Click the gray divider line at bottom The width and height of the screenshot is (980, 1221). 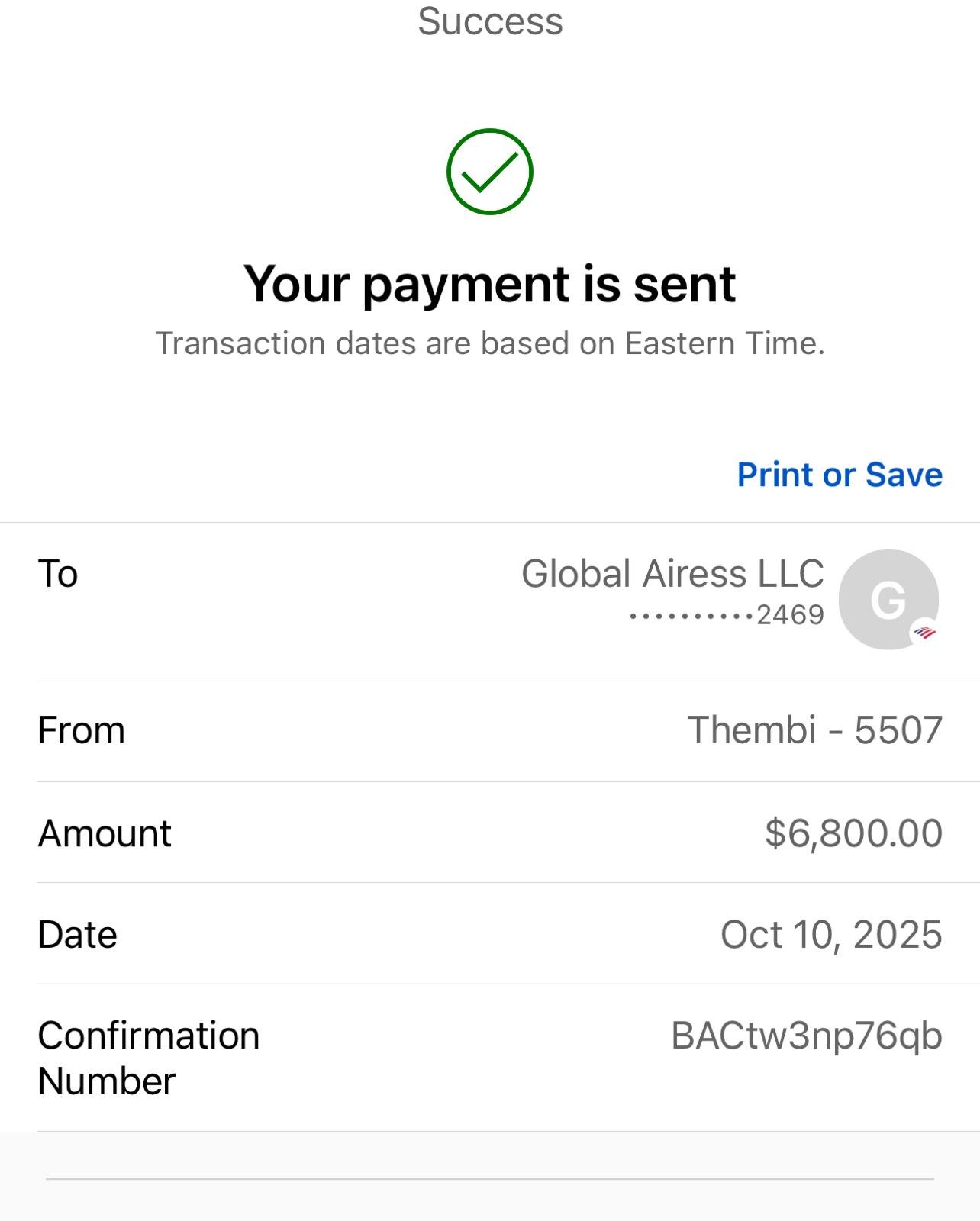tap(489, 1178)
